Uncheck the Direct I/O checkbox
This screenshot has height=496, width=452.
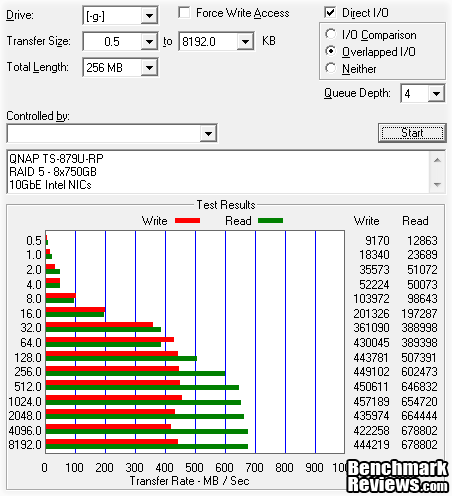[330, 13]
